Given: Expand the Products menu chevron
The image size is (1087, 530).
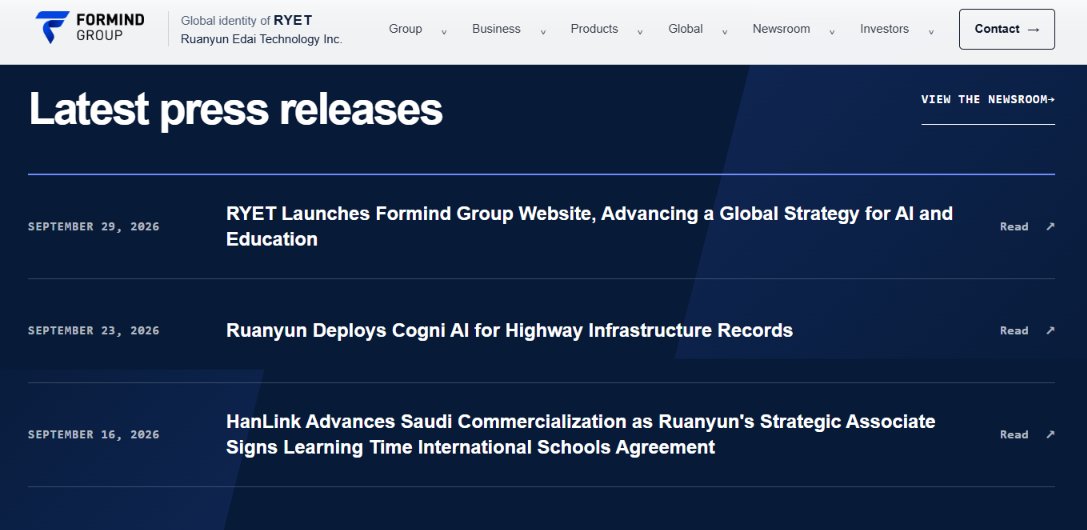Looking at the screenshot, I should [640, 32].
